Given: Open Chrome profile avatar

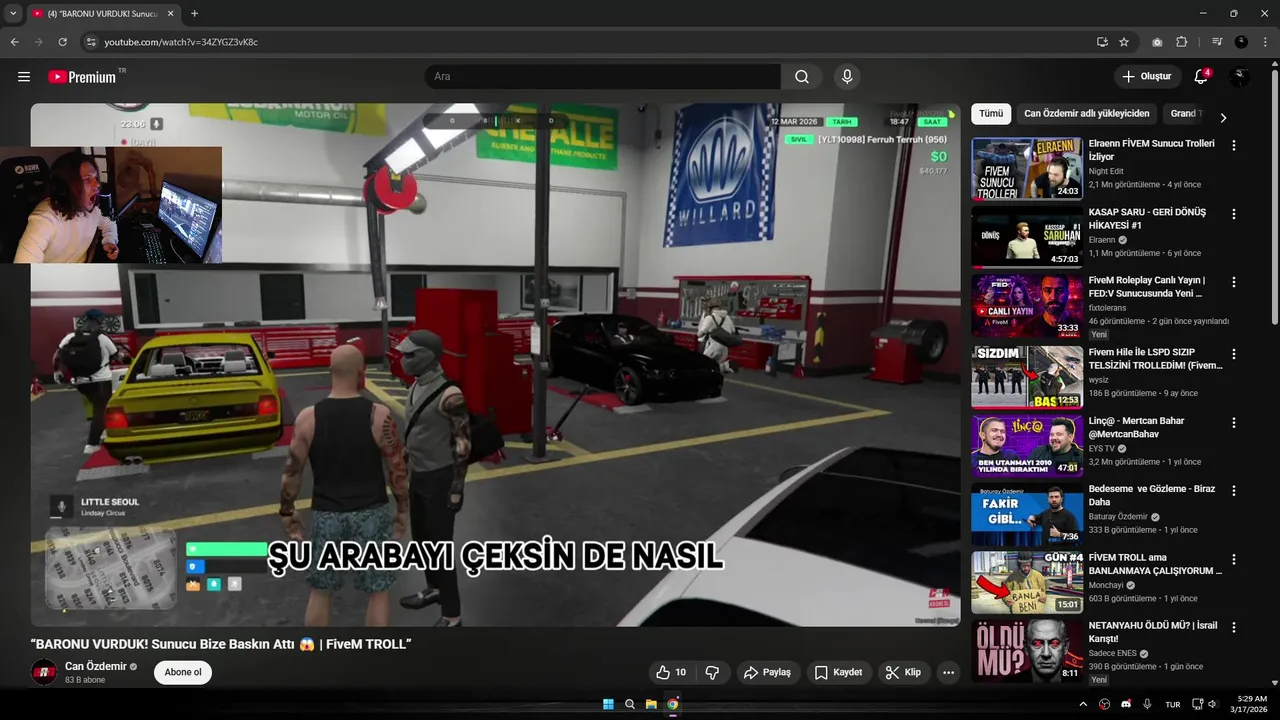Looking at the screenshot, I should 1241,42.
